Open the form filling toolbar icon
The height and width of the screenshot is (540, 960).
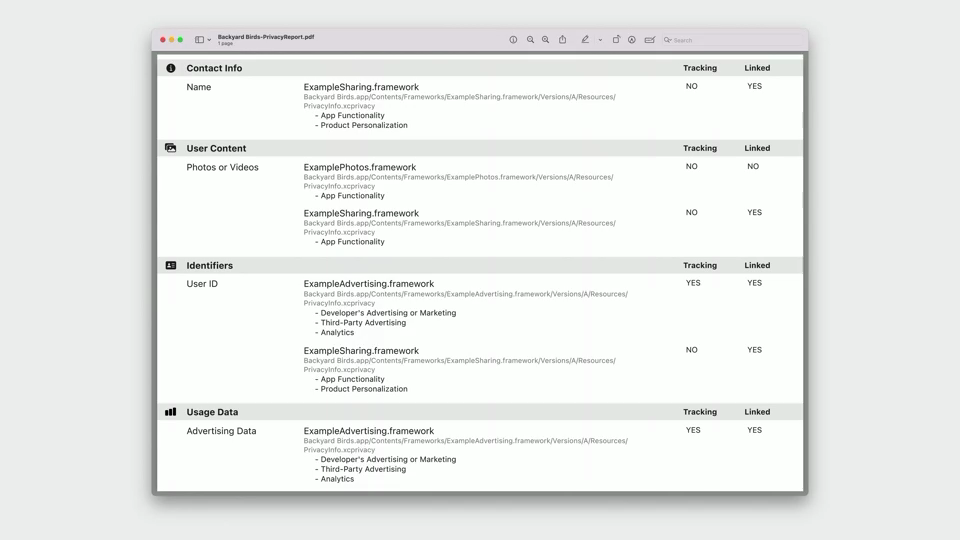pyautogui.click(x=649, y=40)
